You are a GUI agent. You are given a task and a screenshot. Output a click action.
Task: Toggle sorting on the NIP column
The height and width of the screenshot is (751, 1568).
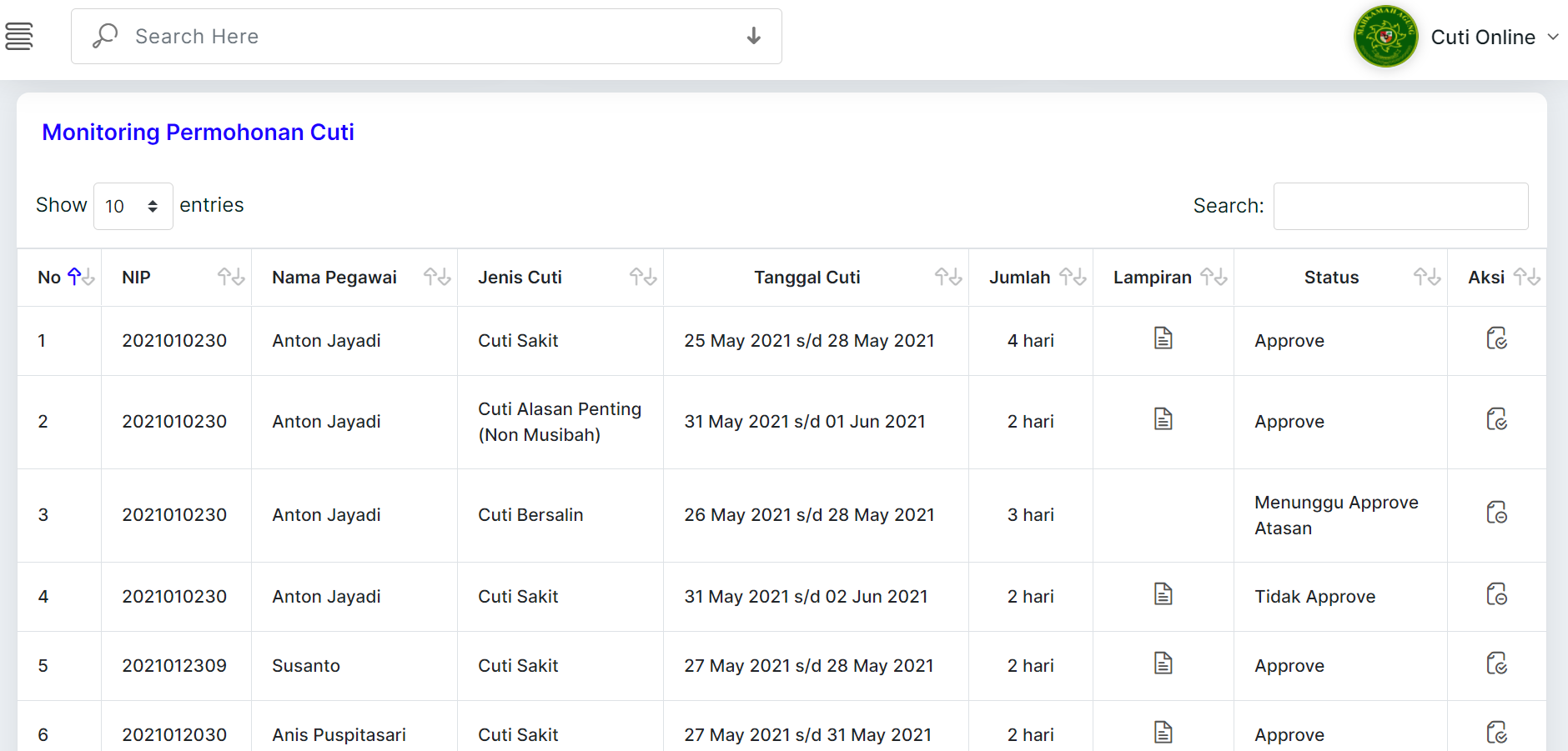(x=231, y=277)
